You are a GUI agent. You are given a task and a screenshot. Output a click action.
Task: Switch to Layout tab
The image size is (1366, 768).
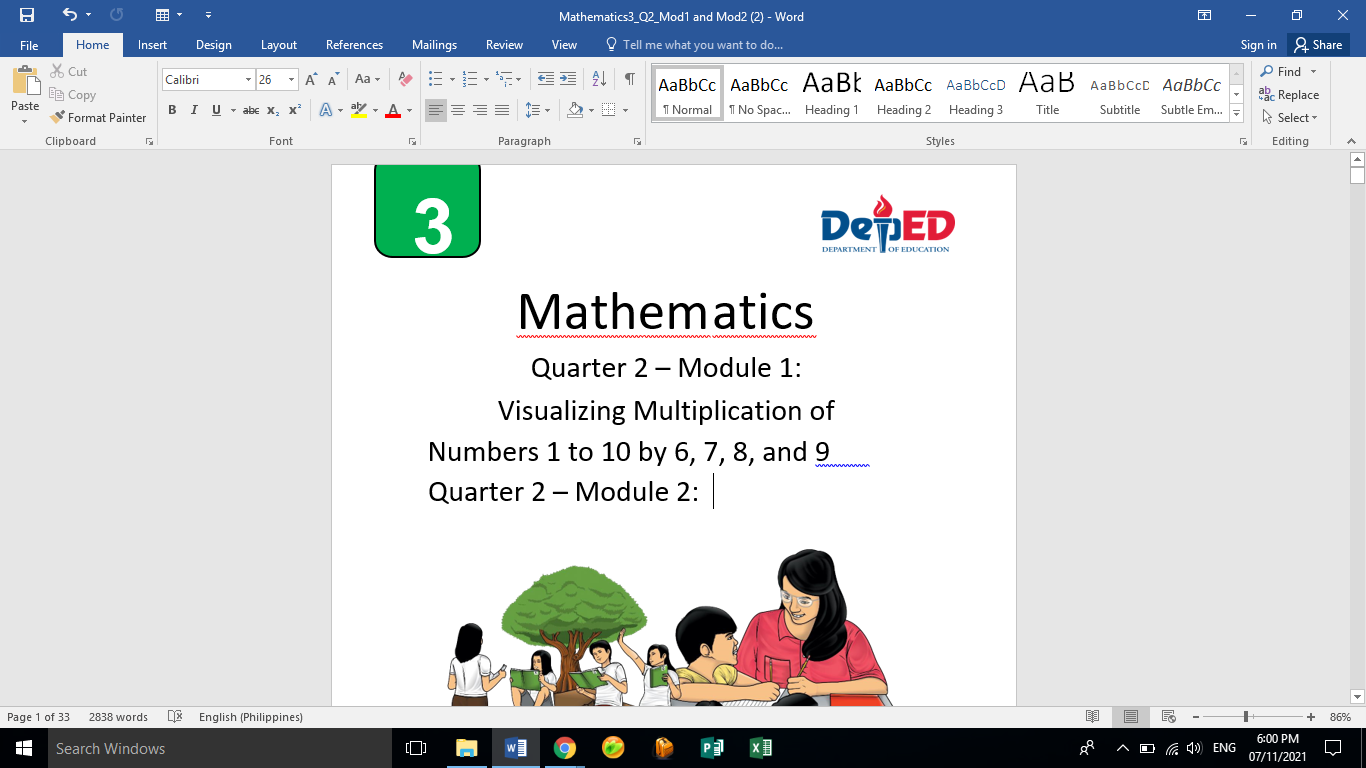pos(279,45)
